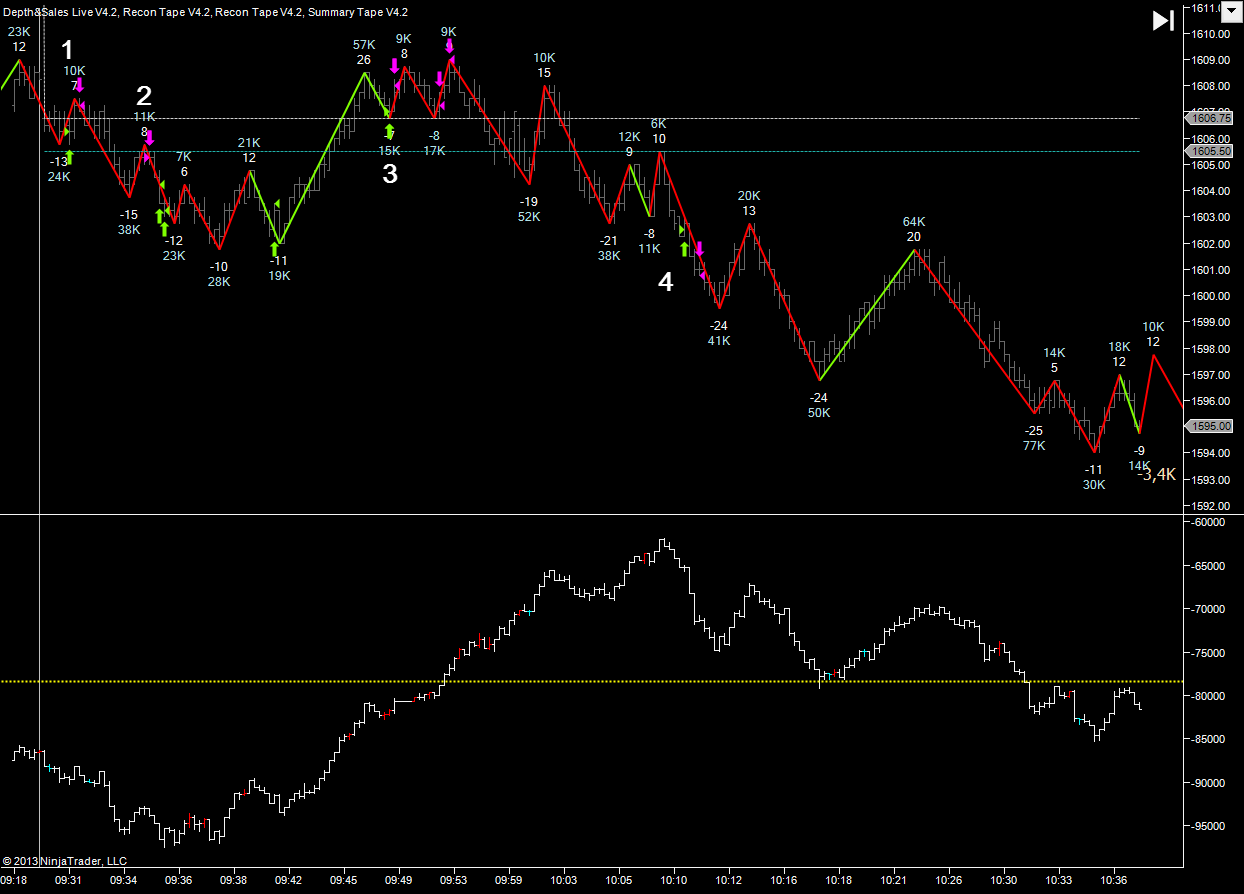This screenshot has height=894, width=1244.
Task: Click the 10:10 time axis label
Action: point(674,880)
